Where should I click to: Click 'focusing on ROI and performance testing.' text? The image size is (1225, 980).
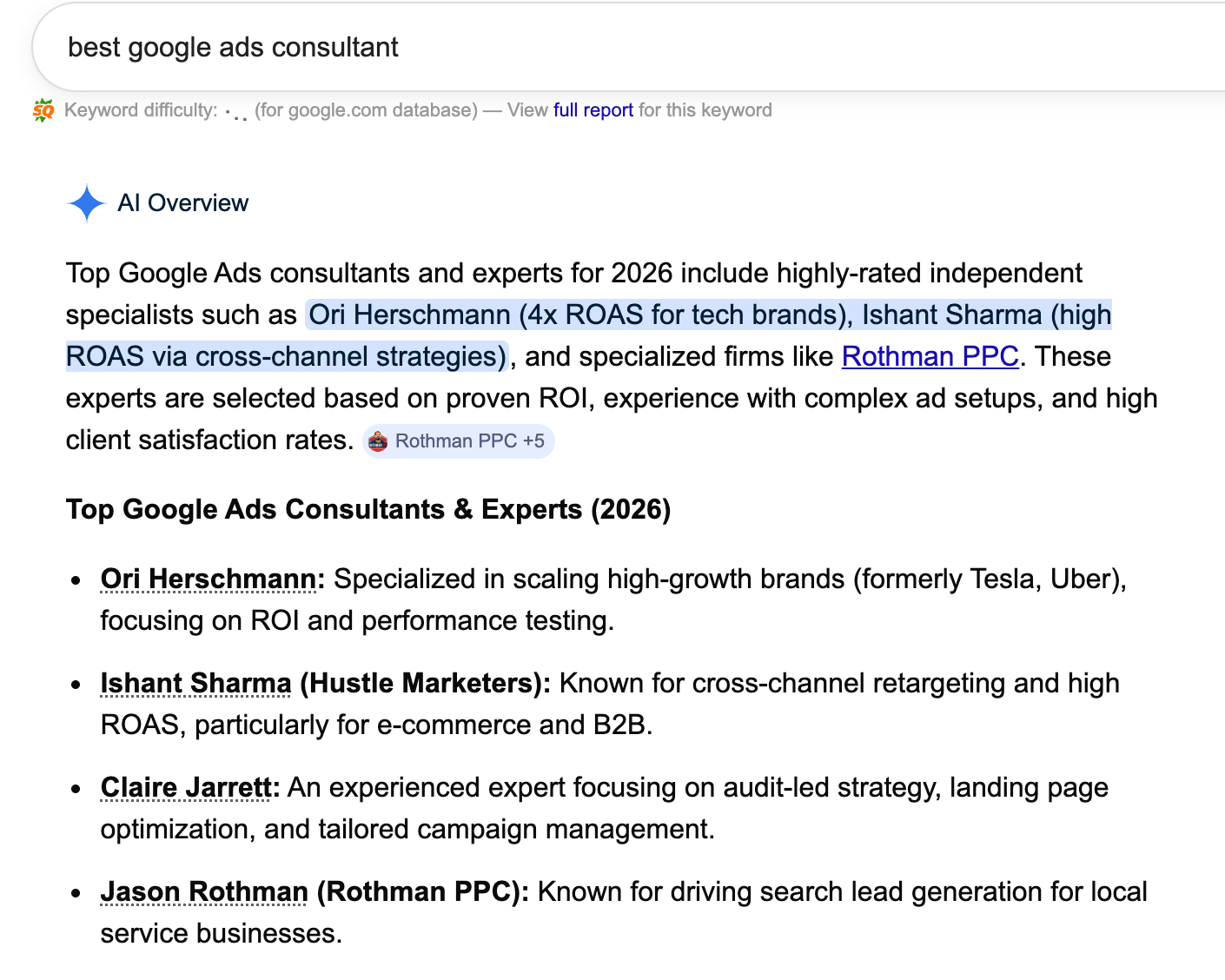[357, 620]
